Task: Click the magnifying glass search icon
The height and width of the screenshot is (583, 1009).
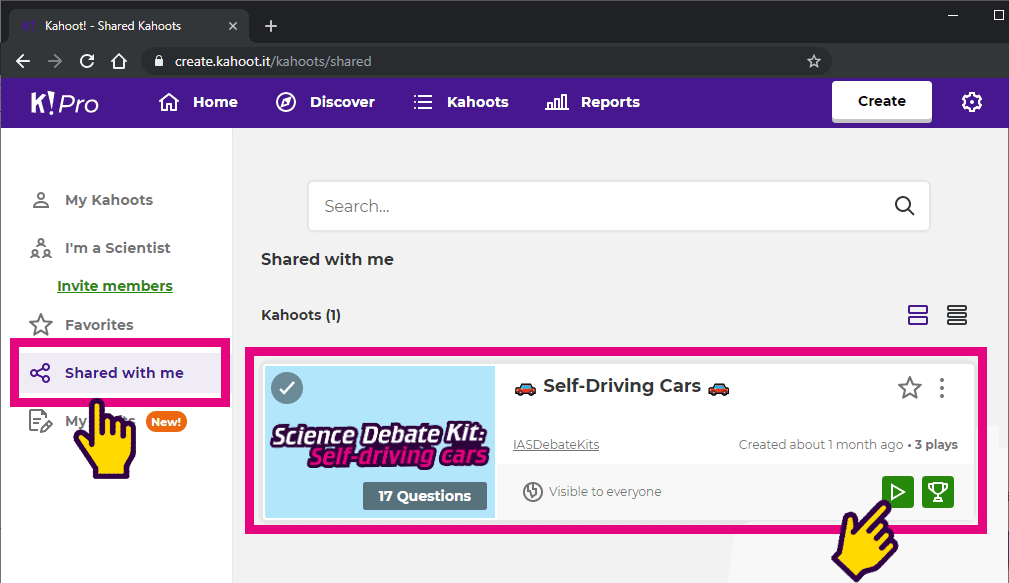Action: [904, 206]
